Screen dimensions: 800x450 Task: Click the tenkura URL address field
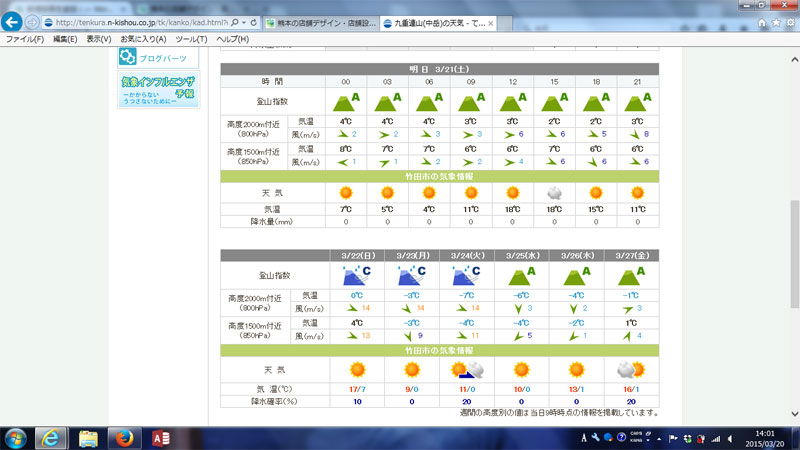click(x=141, y=22)
